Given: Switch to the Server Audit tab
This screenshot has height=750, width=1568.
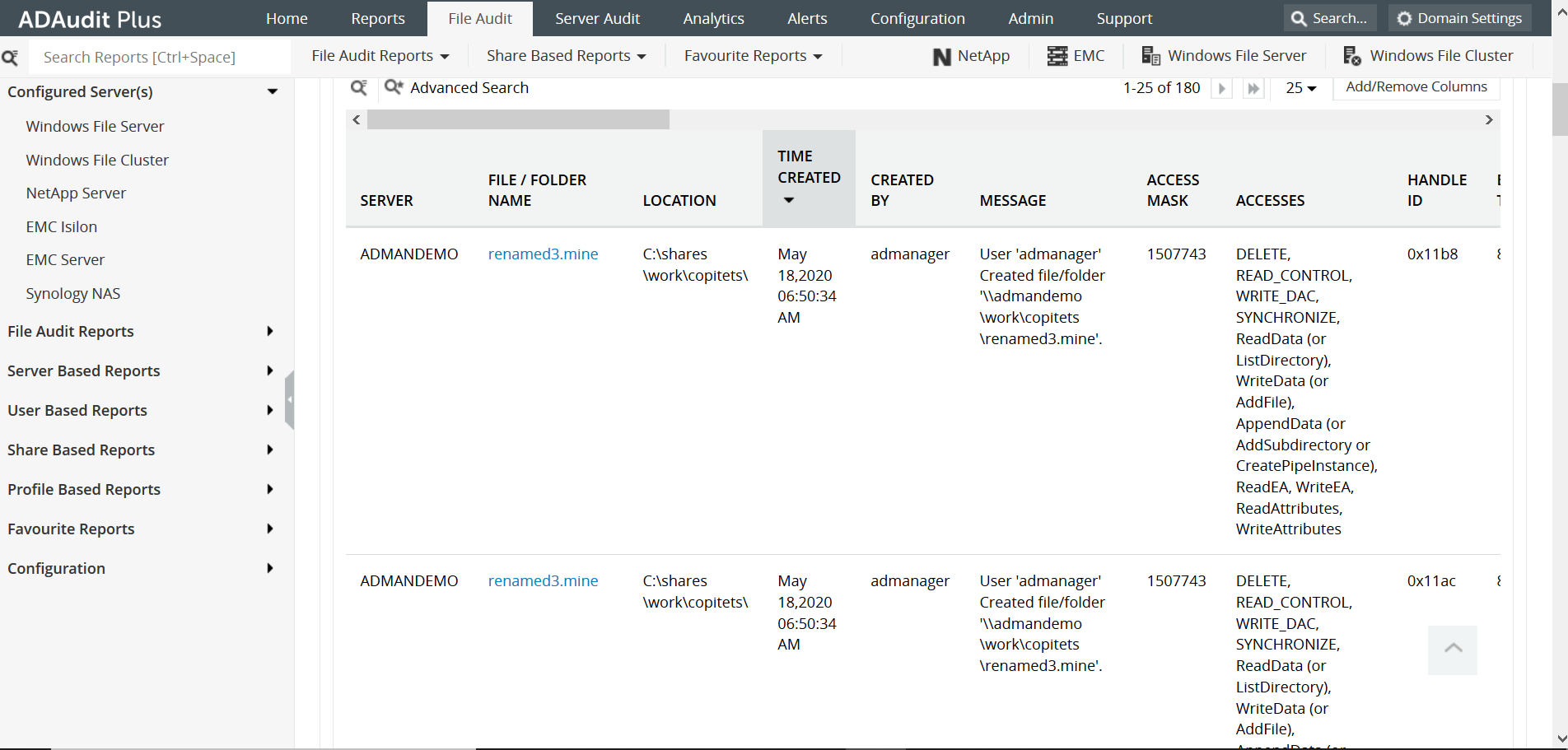Looking at the screenshot, I should point(597,18).
